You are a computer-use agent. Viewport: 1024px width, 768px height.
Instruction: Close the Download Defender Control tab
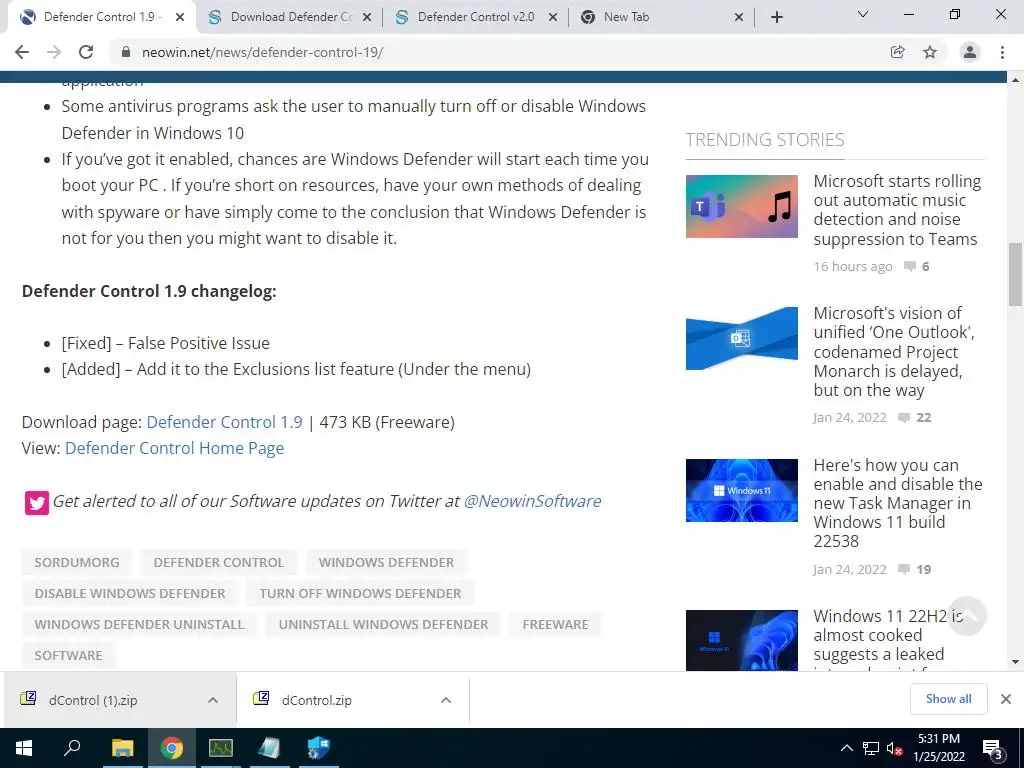(x=367, y=18)
